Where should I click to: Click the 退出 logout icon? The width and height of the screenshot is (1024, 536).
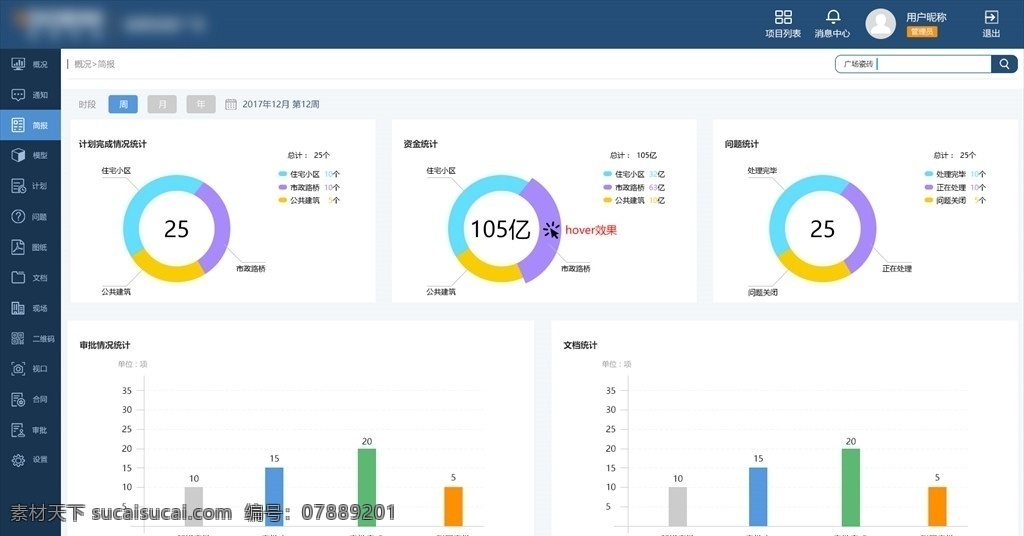tap(991, 18)
